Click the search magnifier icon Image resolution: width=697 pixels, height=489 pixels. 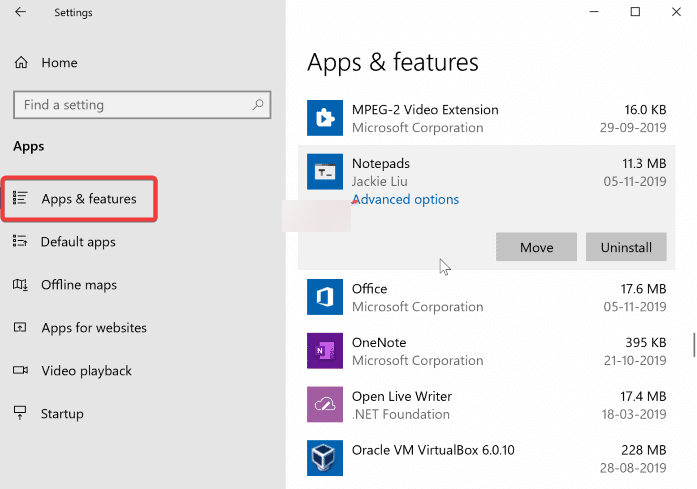point(258,105)
